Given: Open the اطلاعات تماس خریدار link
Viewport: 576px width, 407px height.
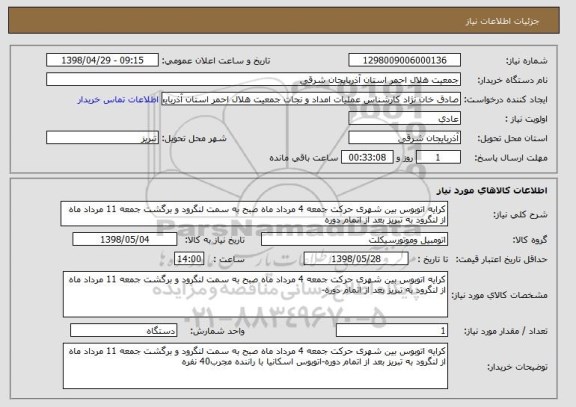Looking at the screenshot, I should [118, 100].
